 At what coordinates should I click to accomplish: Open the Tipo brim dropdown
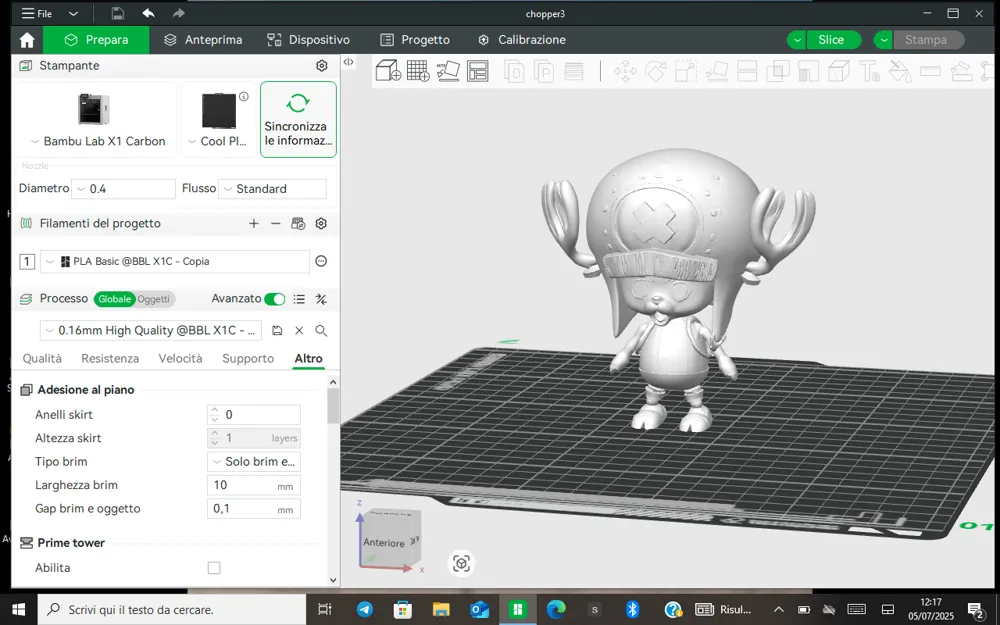pyautogui.click(x=254, y=462)
